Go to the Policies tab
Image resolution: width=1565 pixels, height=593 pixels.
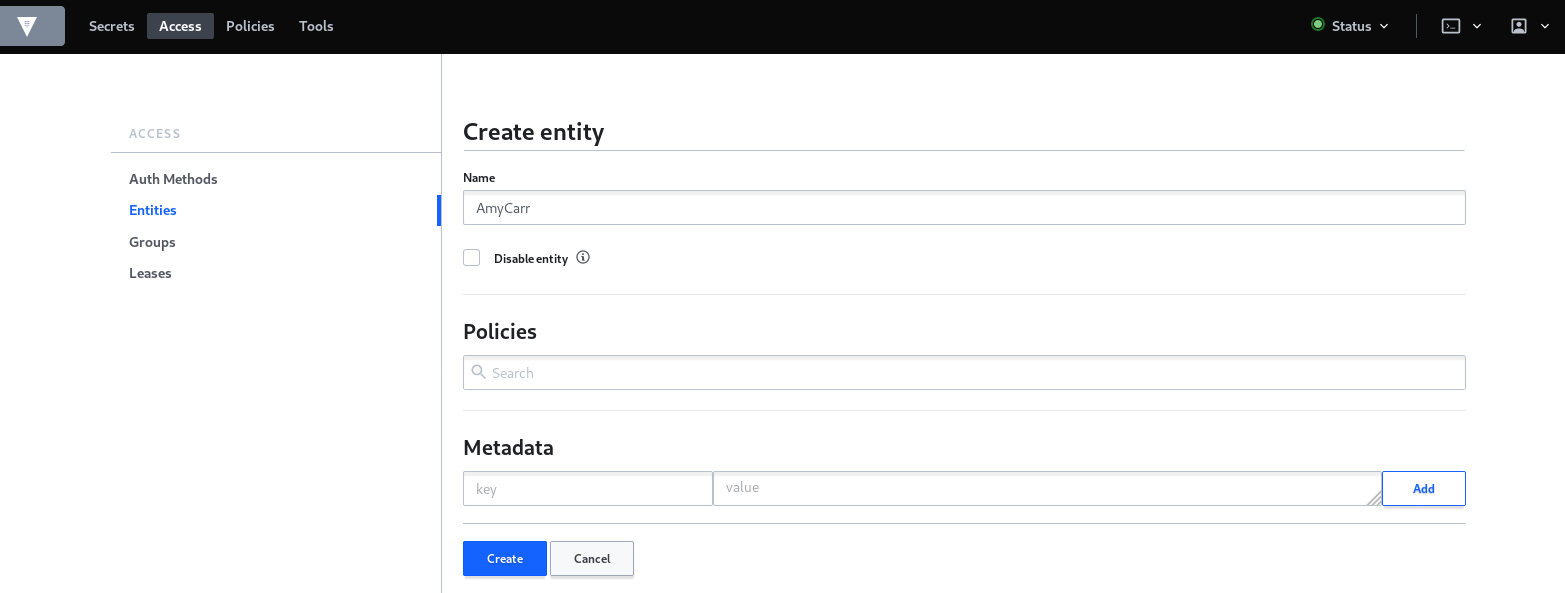tap(250, 26)
